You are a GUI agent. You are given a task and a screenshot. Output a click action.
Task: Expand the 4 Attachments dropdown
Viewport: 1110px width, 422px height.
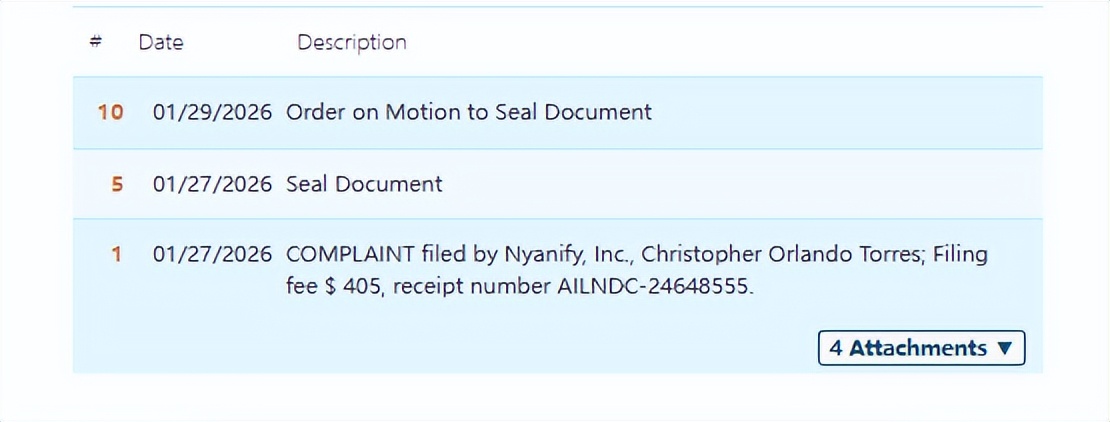pos(921,348)
